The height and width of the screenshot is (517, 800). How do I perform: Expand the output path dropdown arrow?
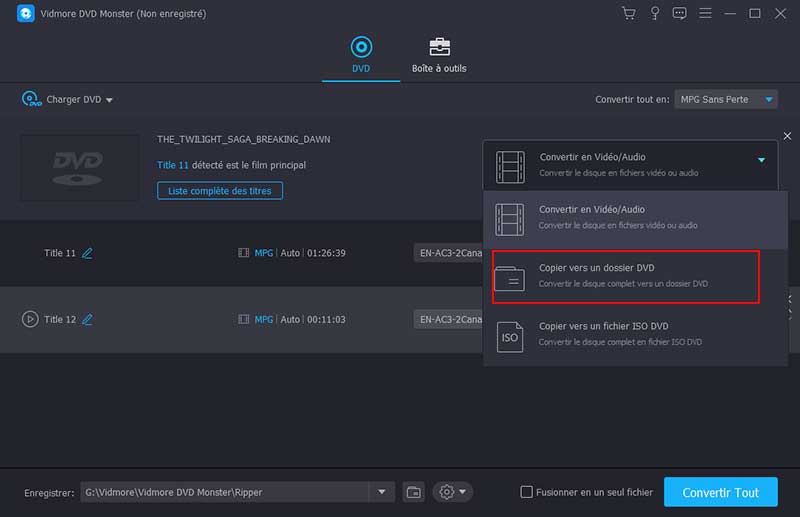pos(382,492)
